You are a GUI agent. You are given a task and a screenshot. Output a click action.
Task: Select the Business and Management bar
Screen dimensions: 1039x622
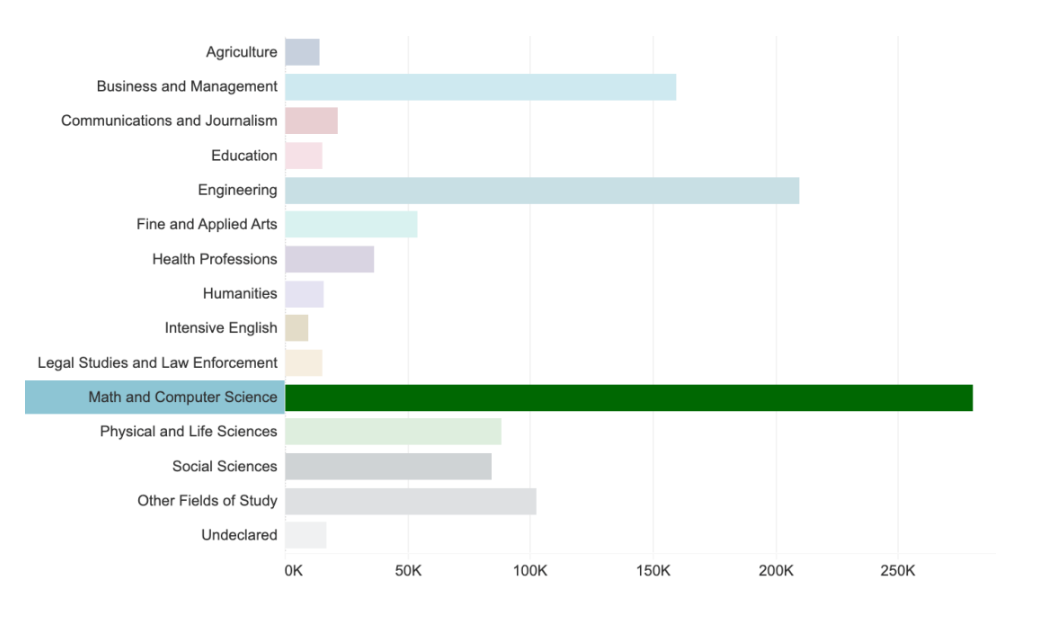(480, 87)
